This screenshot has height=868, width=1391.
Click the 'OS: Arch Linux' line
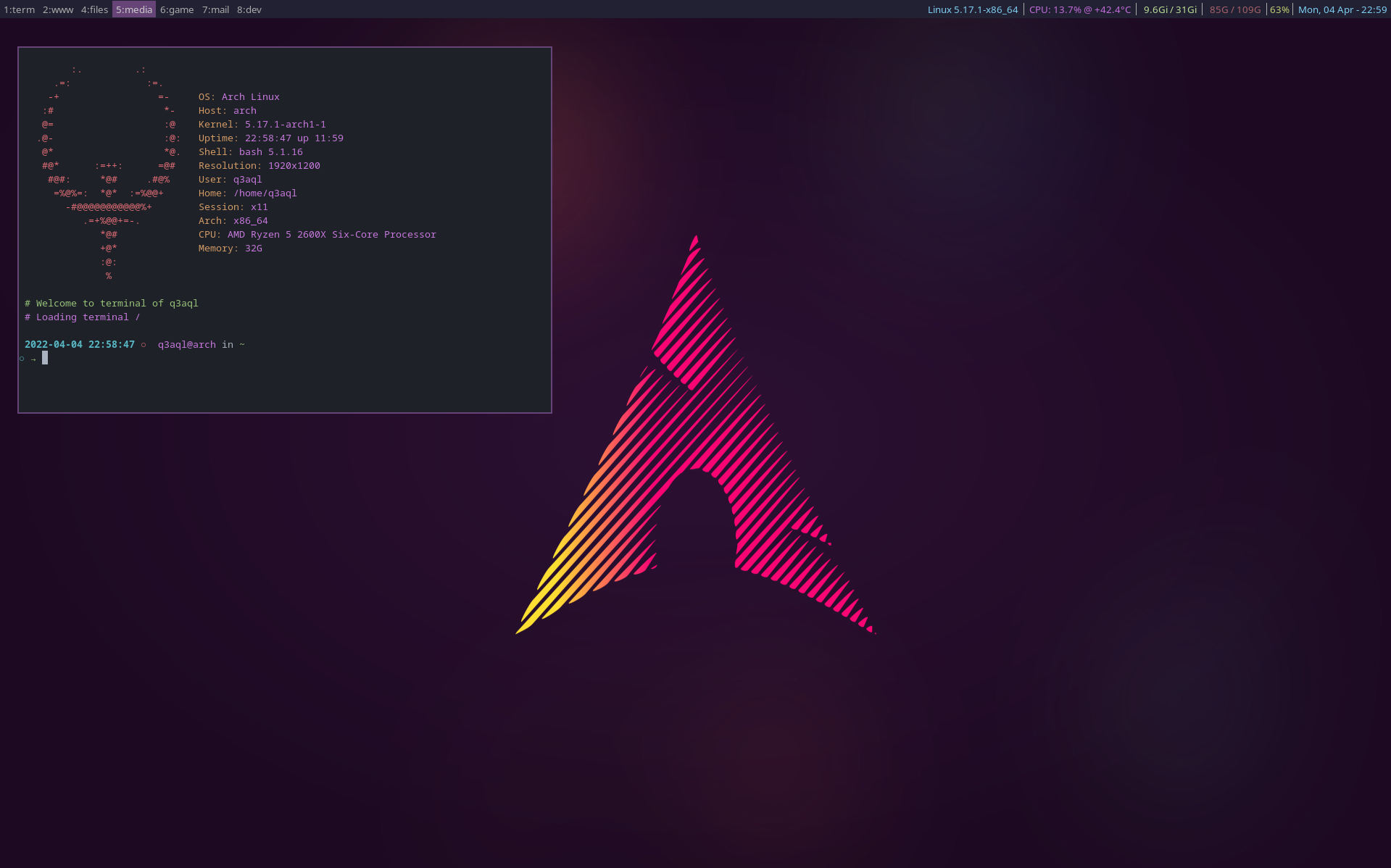pyautogui.click(x=239, y=96)
